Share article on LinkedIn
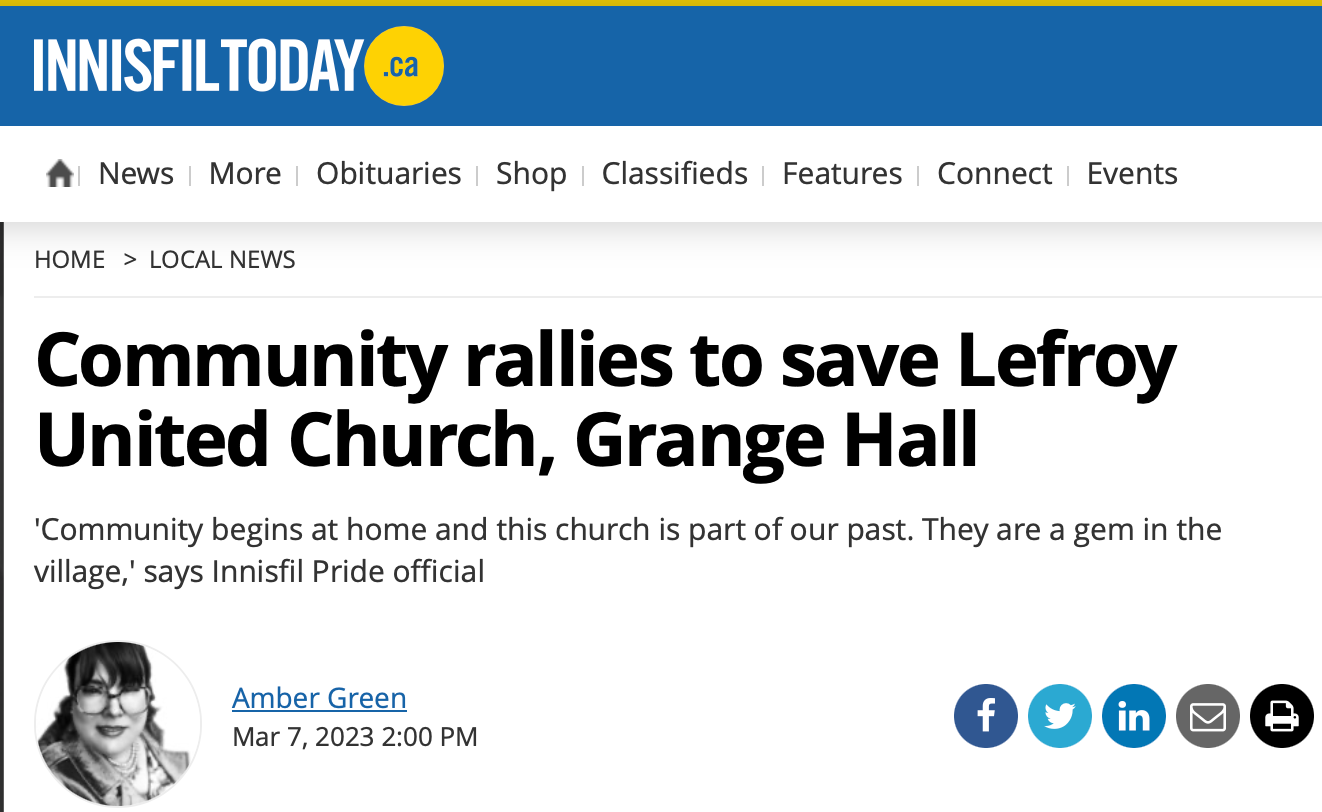 [x=1134, y=716]
